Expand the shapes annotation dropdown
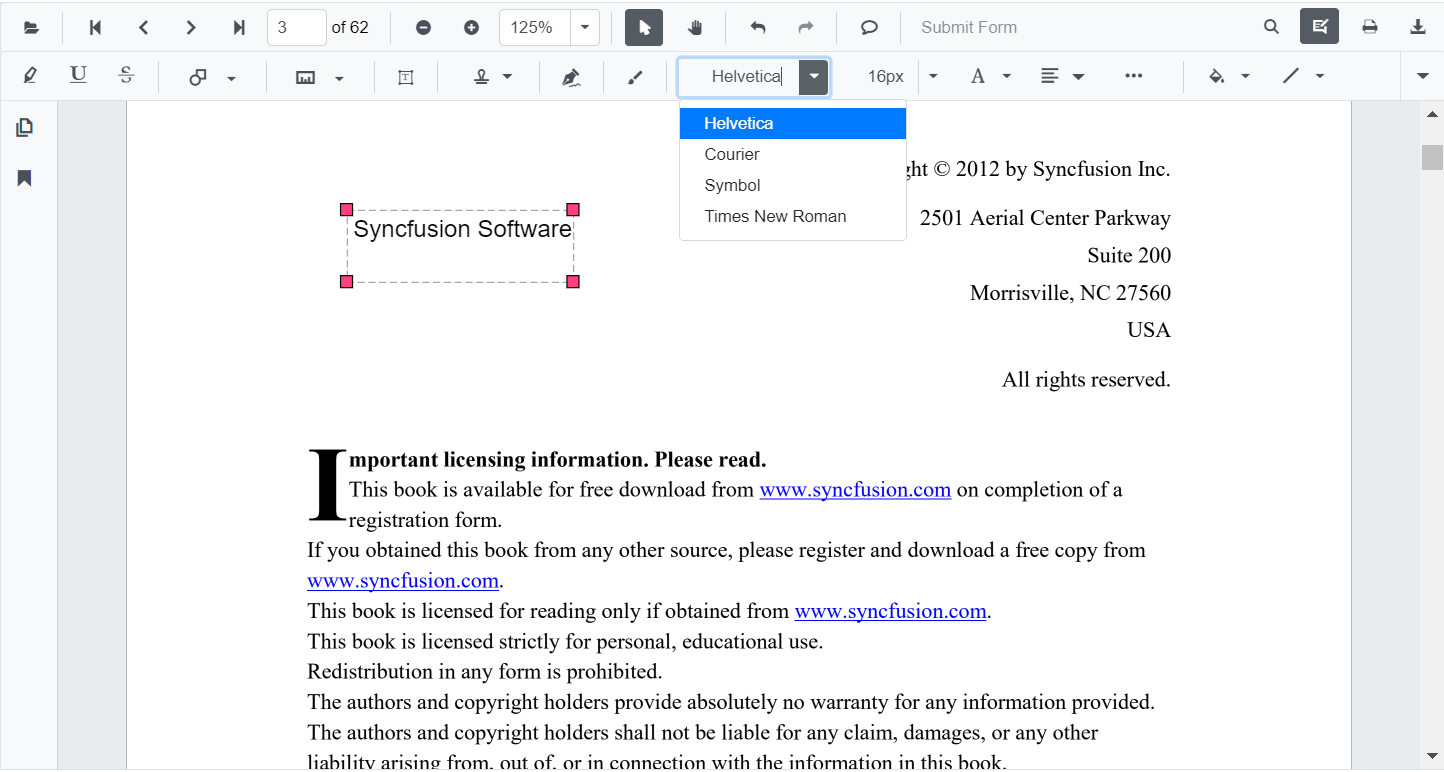Image resolution: width=1444 pixels, height=772 pixels. 231,76
